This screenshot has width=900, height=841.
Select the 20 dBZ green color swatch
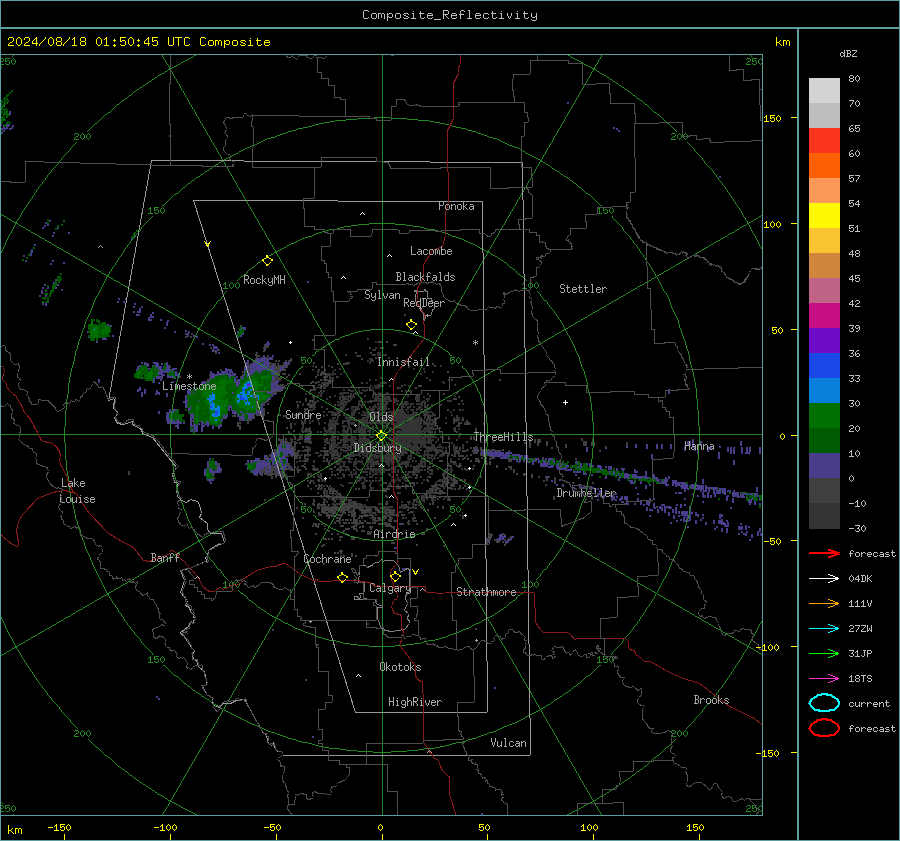824,416
